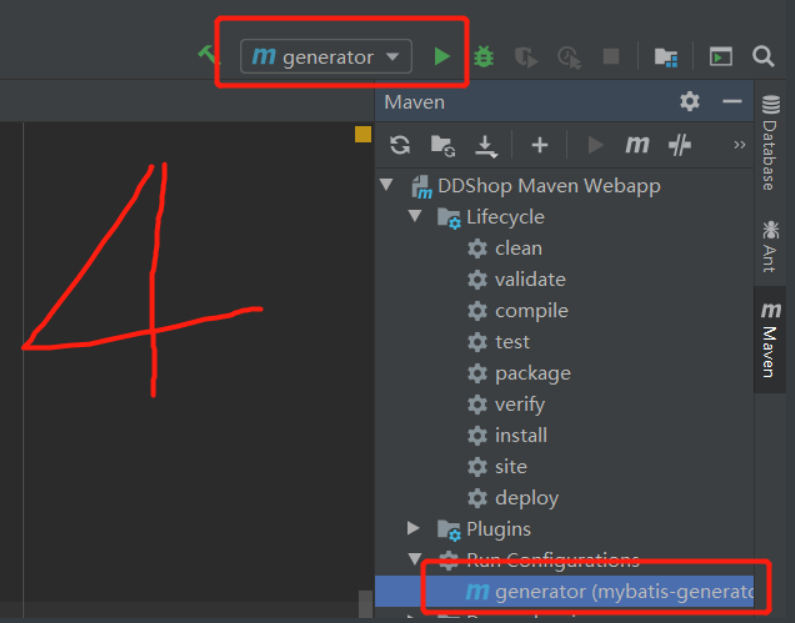
Task: Select the deploy lifecycle goal
Action: click(526, 498)
